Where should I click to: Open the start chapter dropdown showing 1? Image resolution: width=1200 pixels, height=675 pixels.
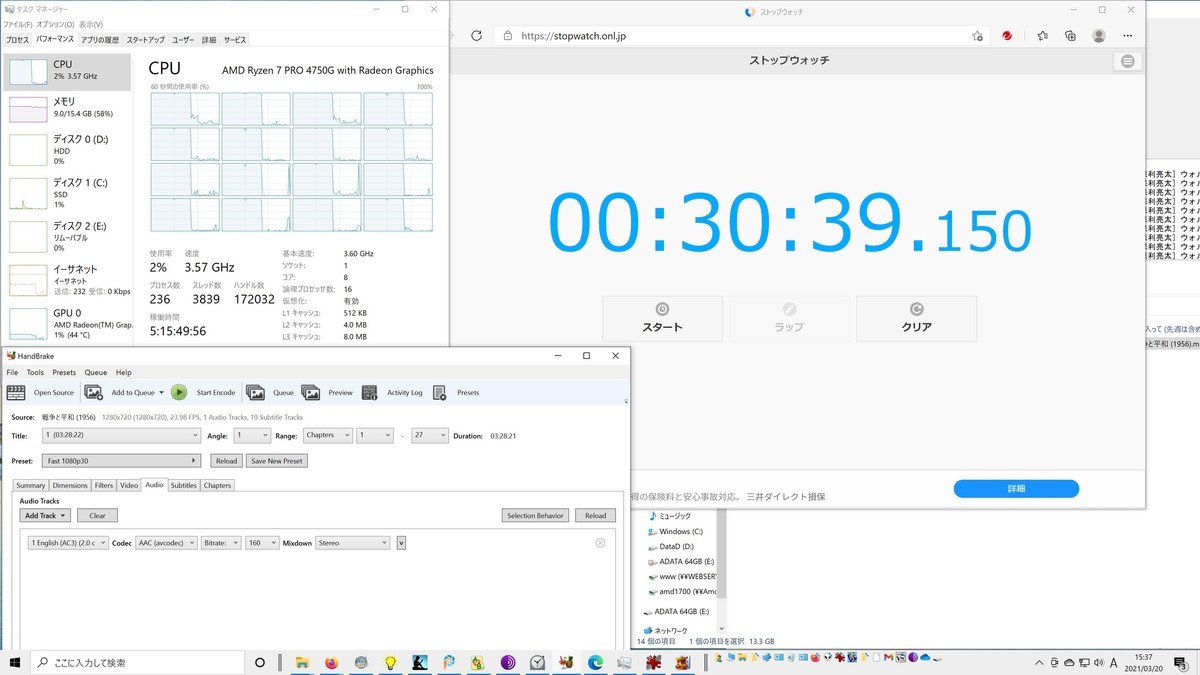[x=375, y=436]
